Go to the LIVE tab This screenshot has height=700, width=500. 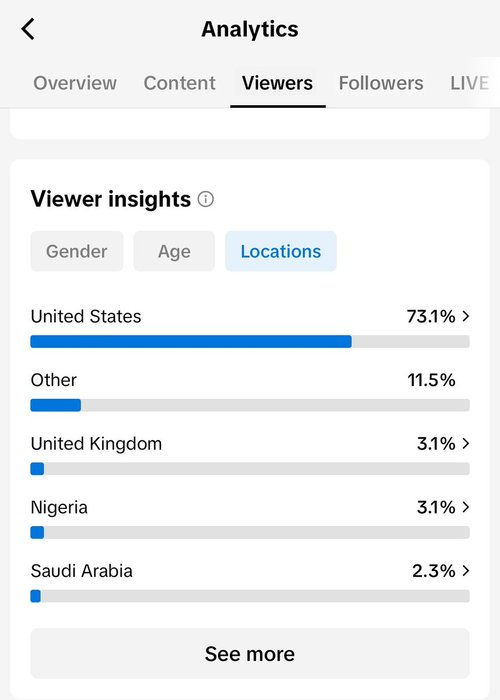point(470,83)
